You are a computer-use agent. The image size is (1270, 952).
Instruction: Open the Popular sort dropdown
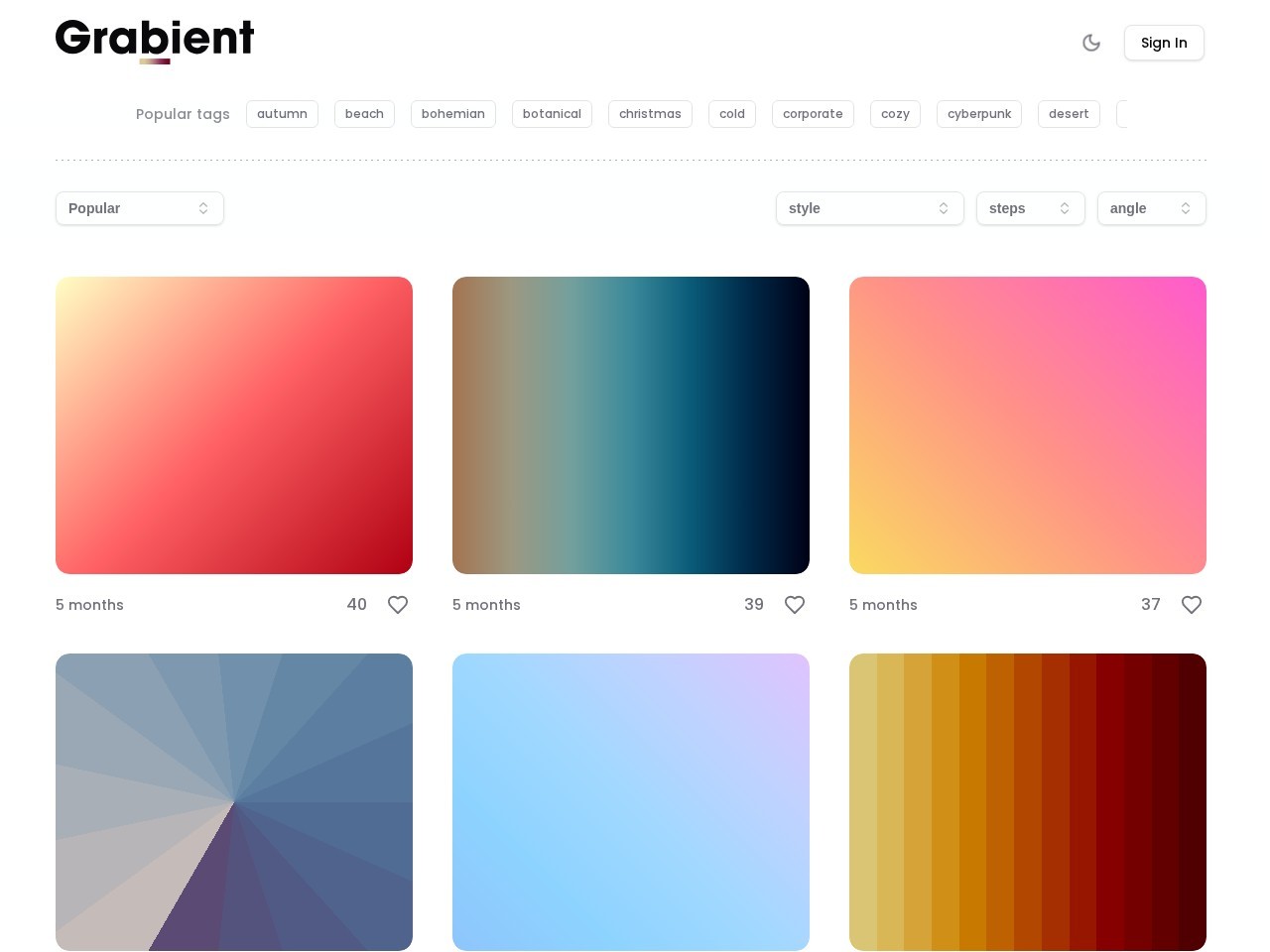139,208
